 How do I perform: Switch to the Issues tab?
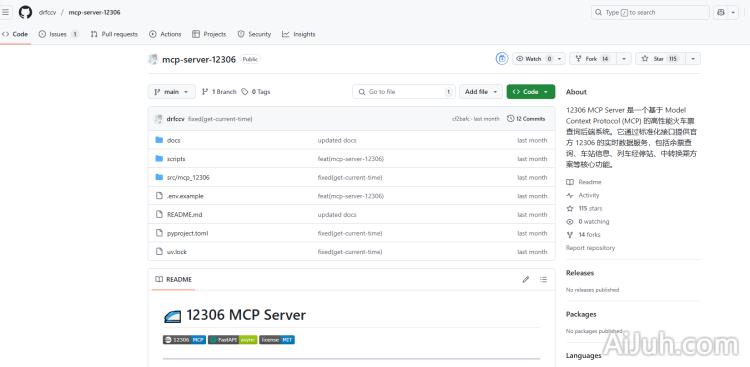pos(58,34)
